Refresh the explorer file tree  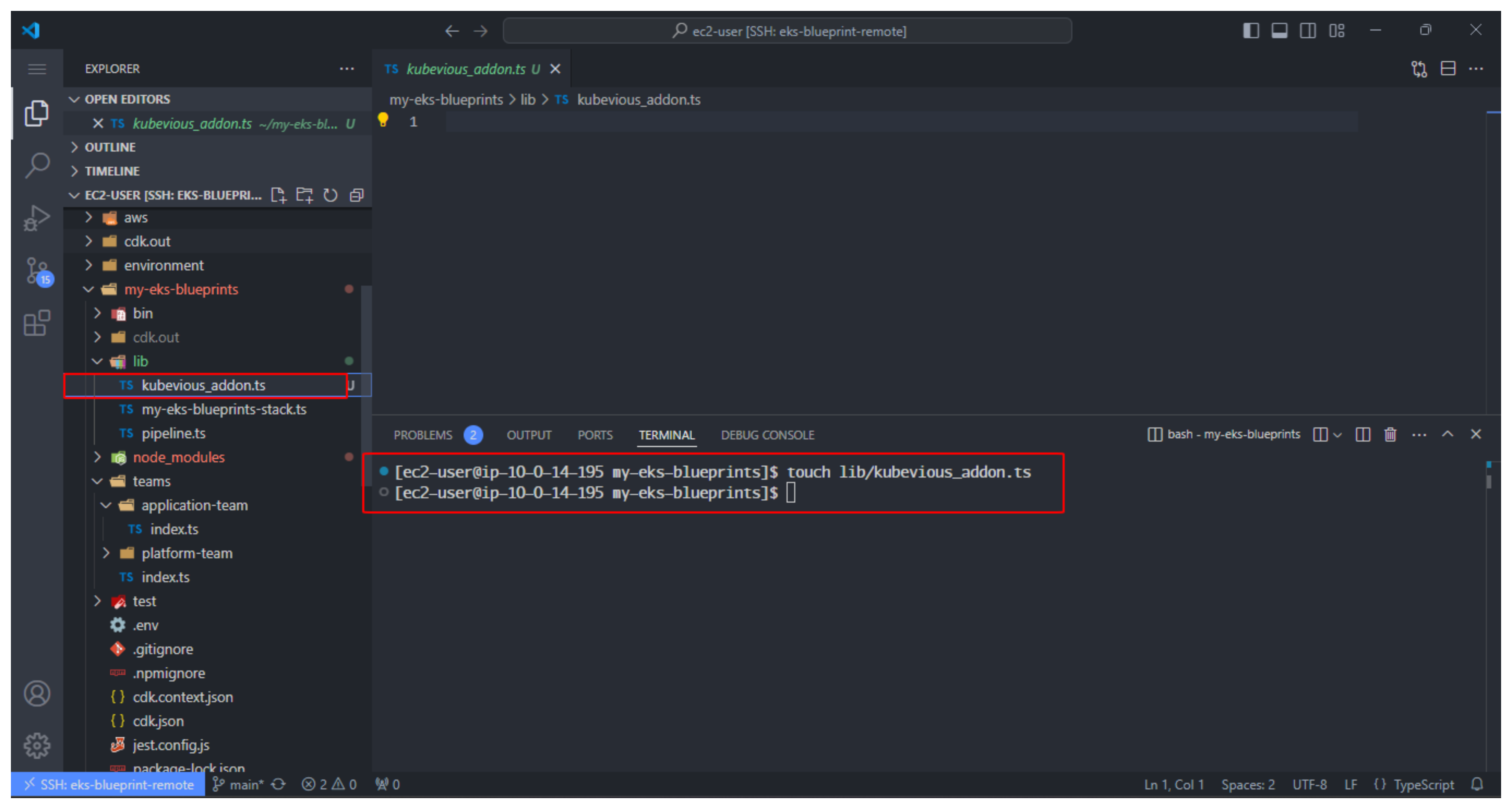pyautogui.click(x=331, y=195)
